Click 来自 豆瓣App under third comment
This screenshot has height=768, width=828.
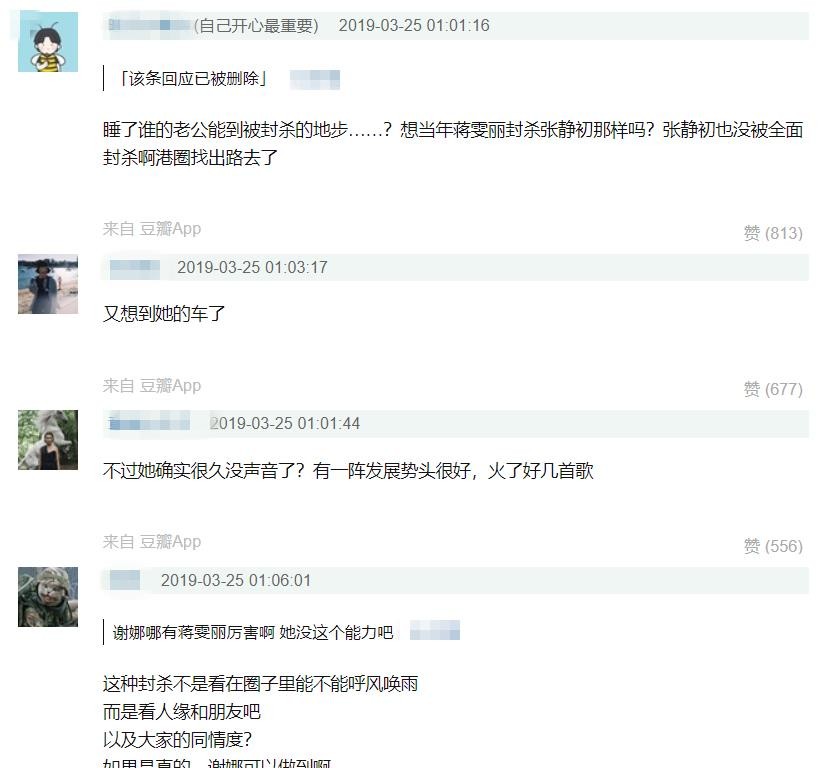(152, 541)
